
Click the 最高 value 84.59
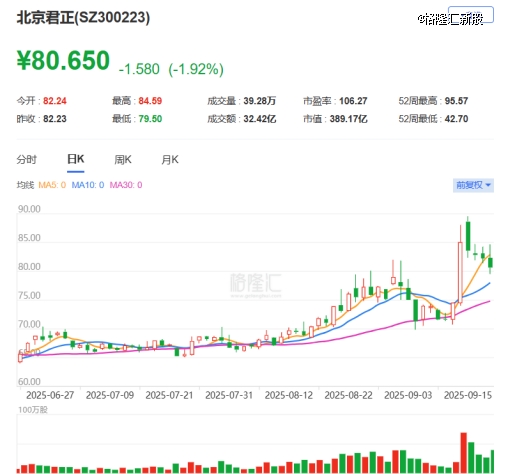click(x=150, y=101)
